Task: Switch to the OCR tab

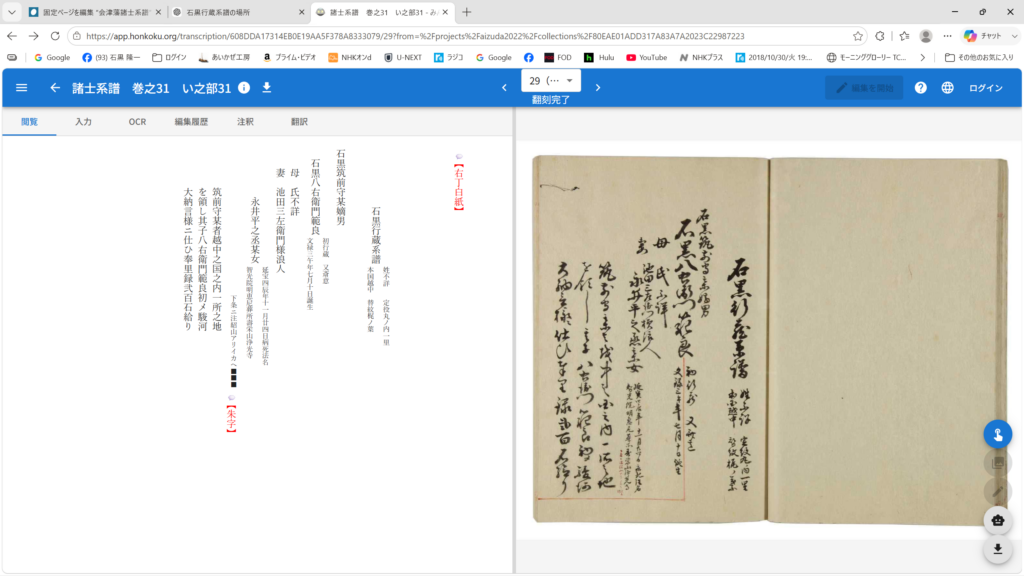Action: point(137,121)
